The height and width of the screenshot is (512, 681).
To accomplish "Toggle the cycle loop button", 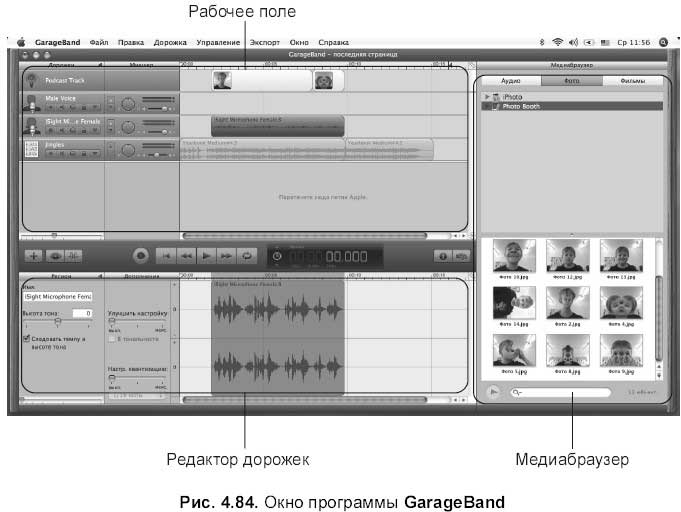I will pos(247,256).
